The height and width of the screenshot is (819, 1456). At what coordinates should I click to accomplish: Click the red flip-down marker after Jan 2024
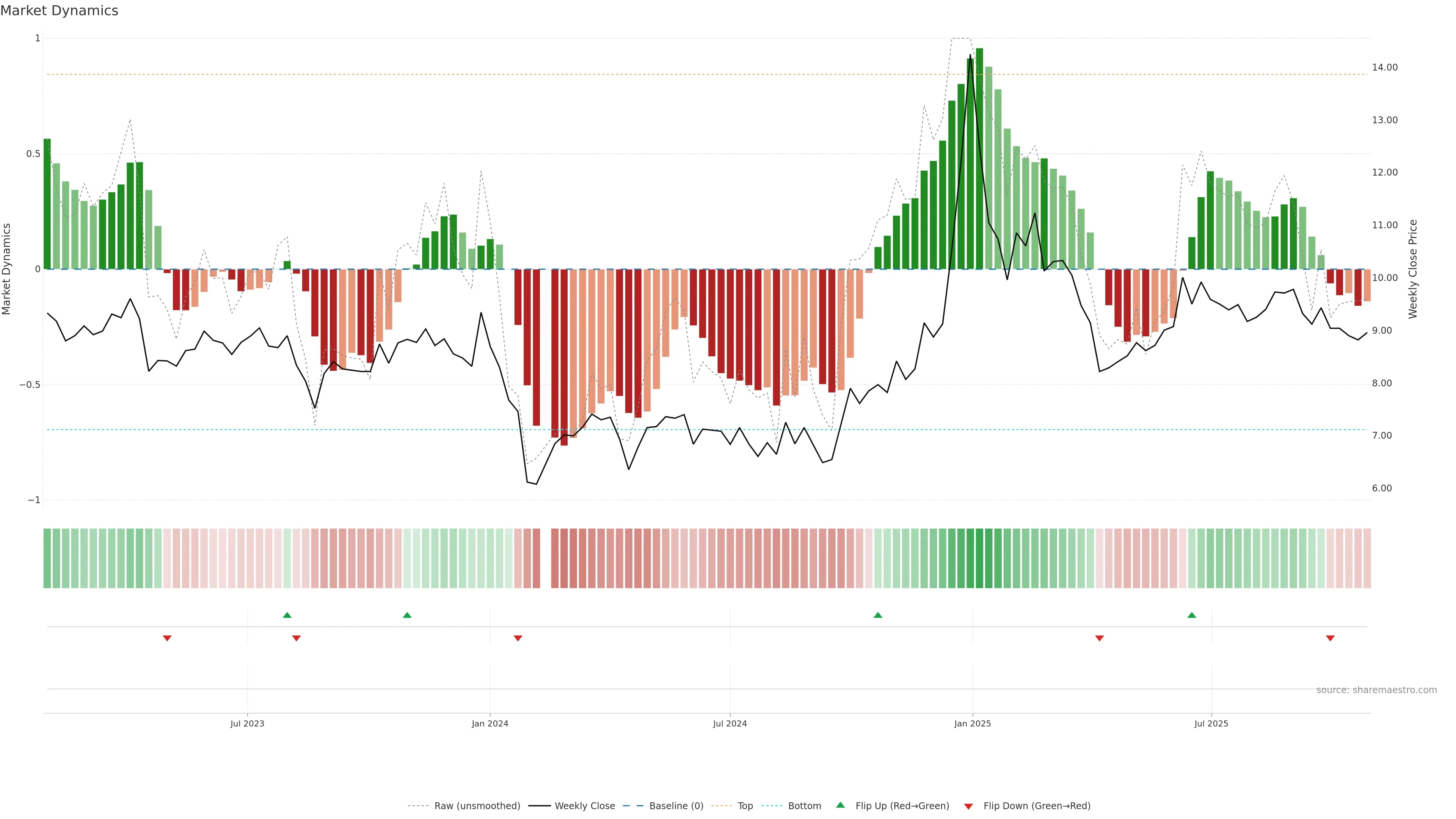(x=518, y=638)
